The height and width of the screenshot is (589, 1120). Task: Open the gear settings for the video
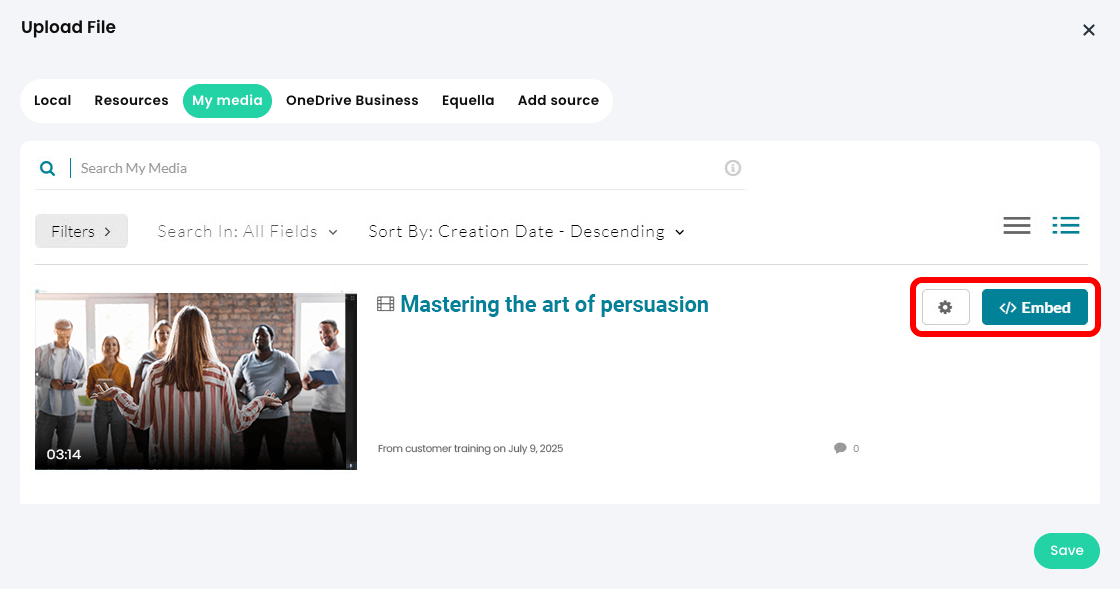(x=945, y=308)
